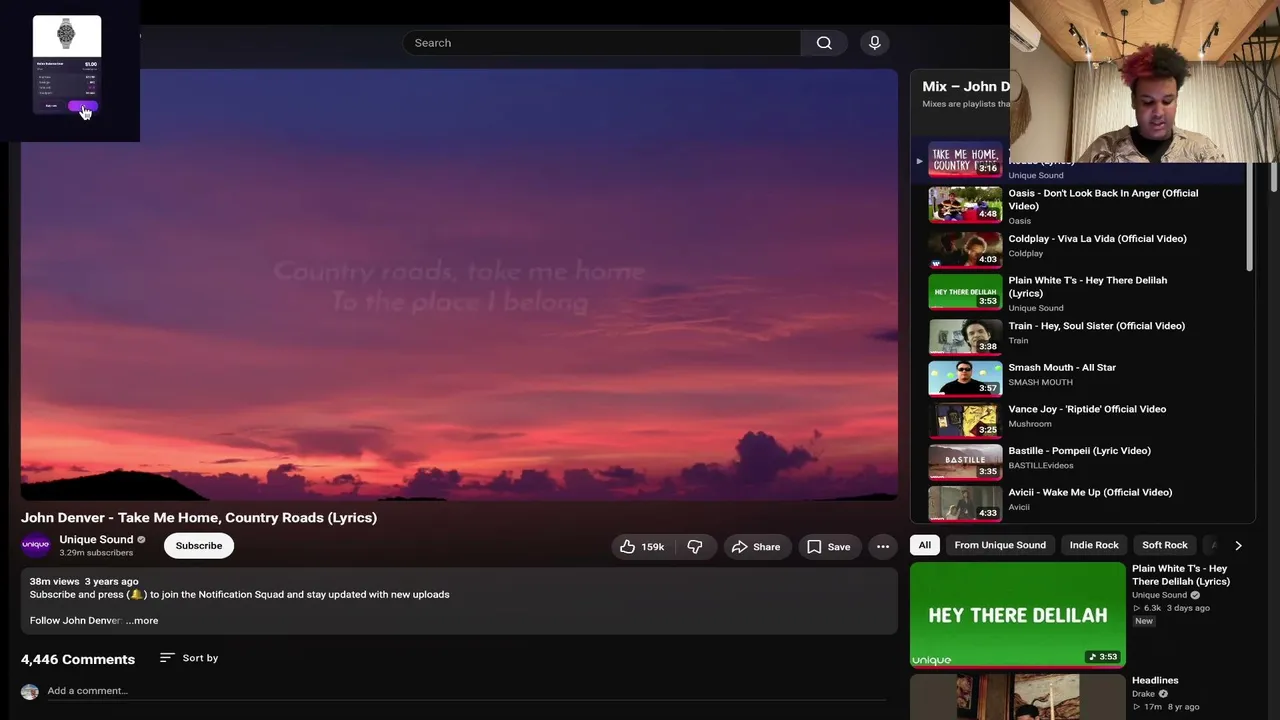Click the playlist panel scrollbar
1280x720 pixels.
coord(1250,215)
